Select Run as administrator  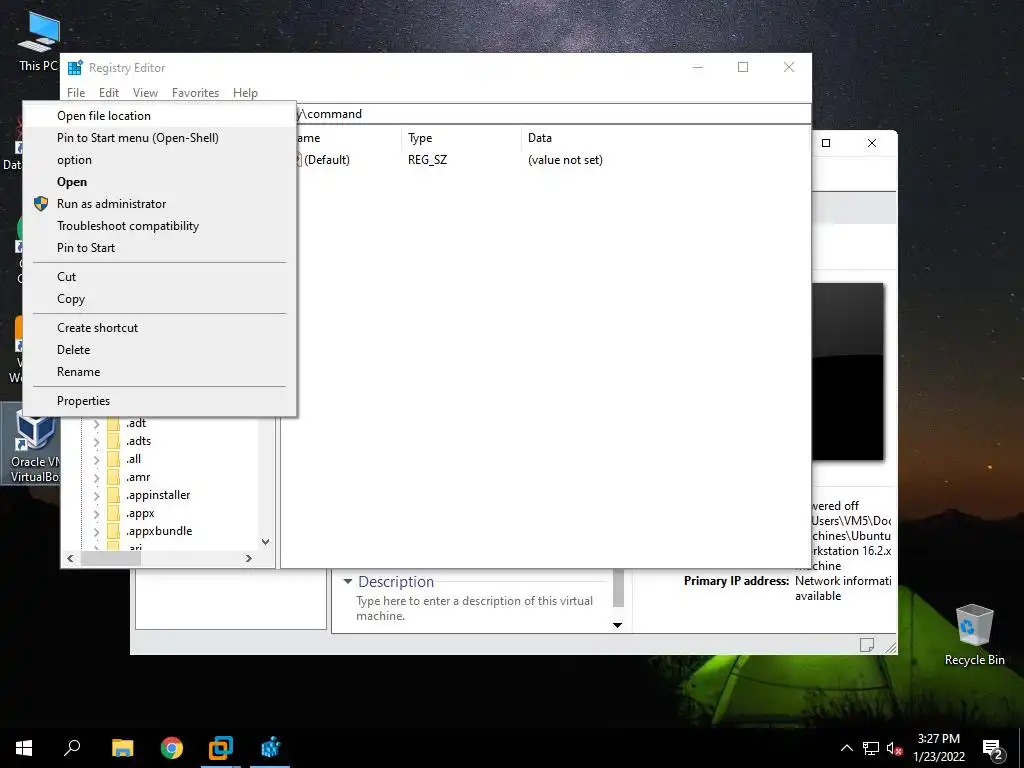point(159,204)
